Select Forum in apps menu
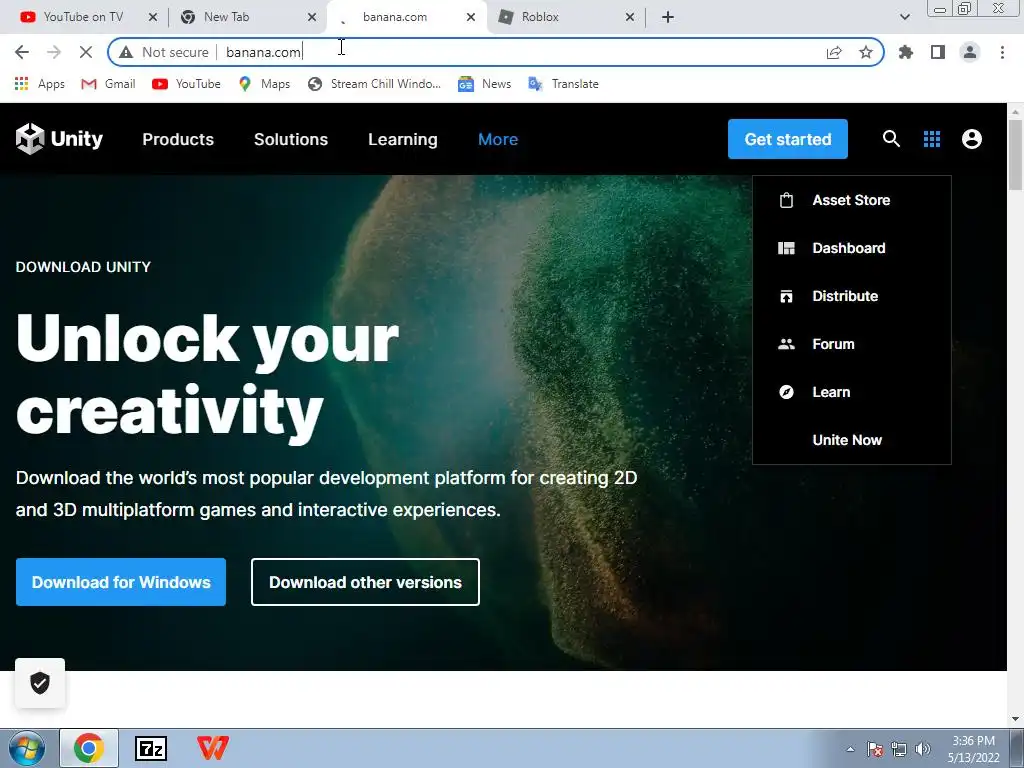This screenshot has width=1024, height=768. click(x=852, y=344)
